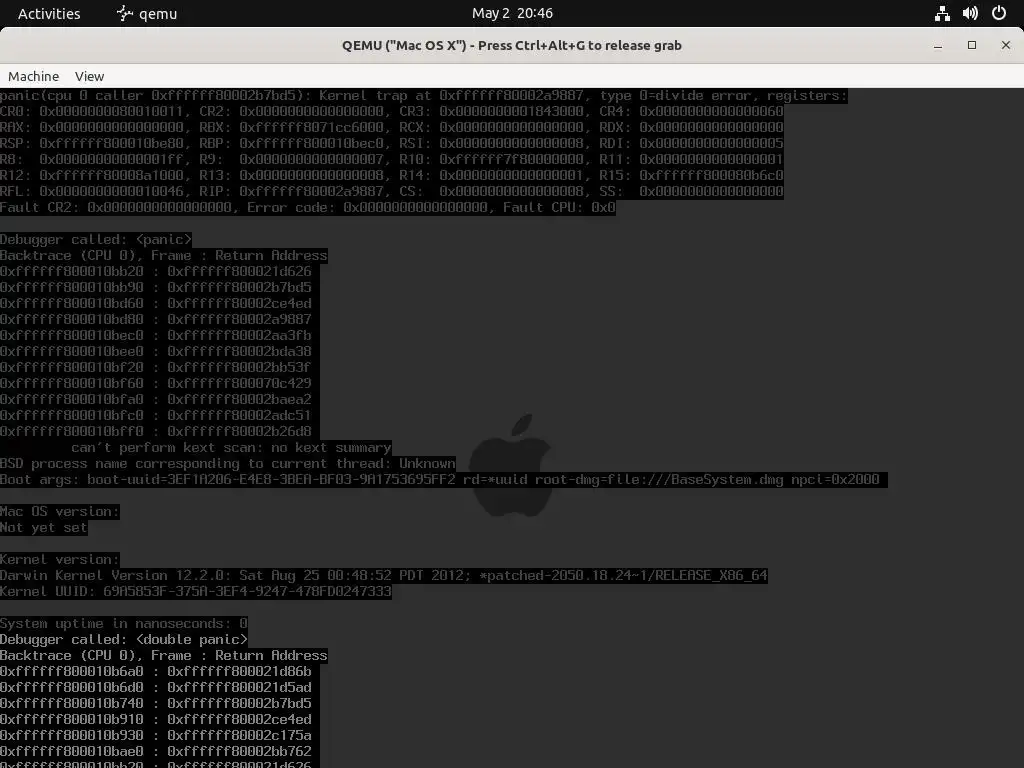This screenshot has width=1024, height=768.
Task: Click the BSD process name line
Action: tap(228, 464)
